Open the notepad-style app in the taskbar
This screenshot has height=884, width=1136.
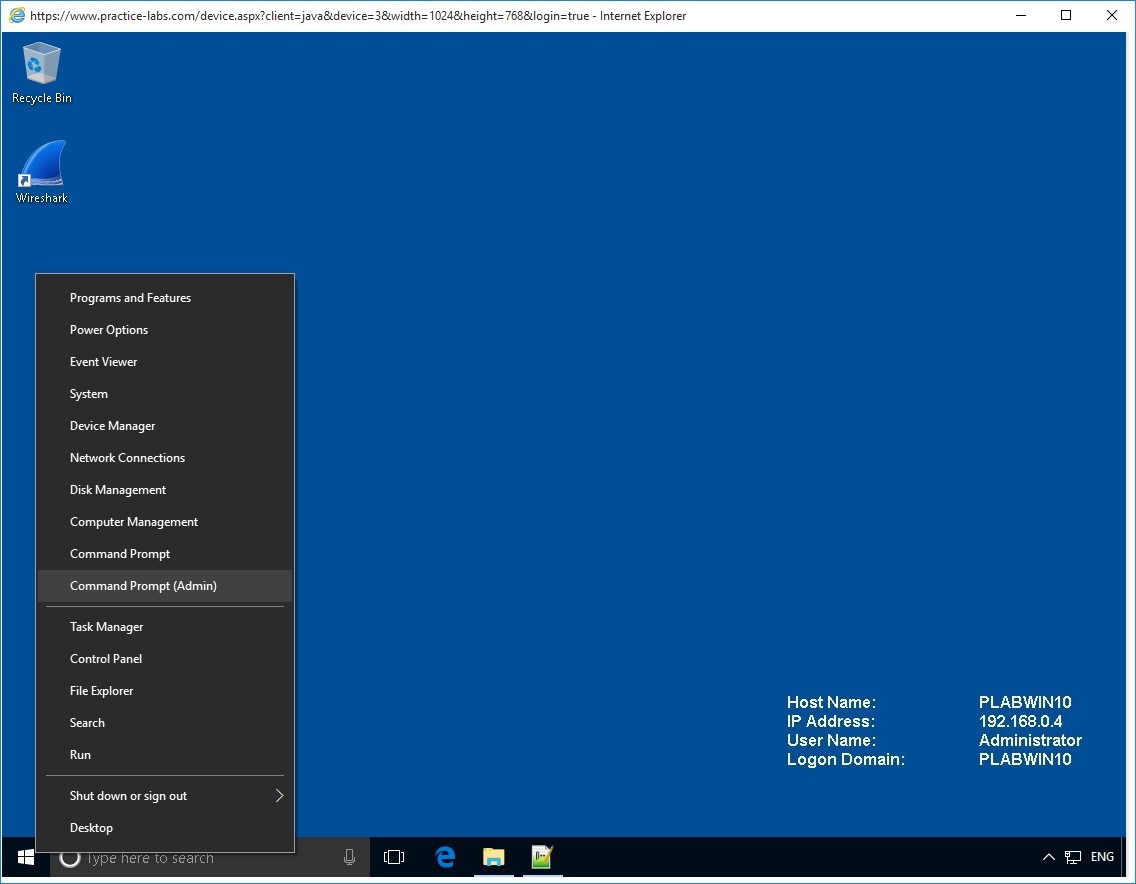(542, 857)
